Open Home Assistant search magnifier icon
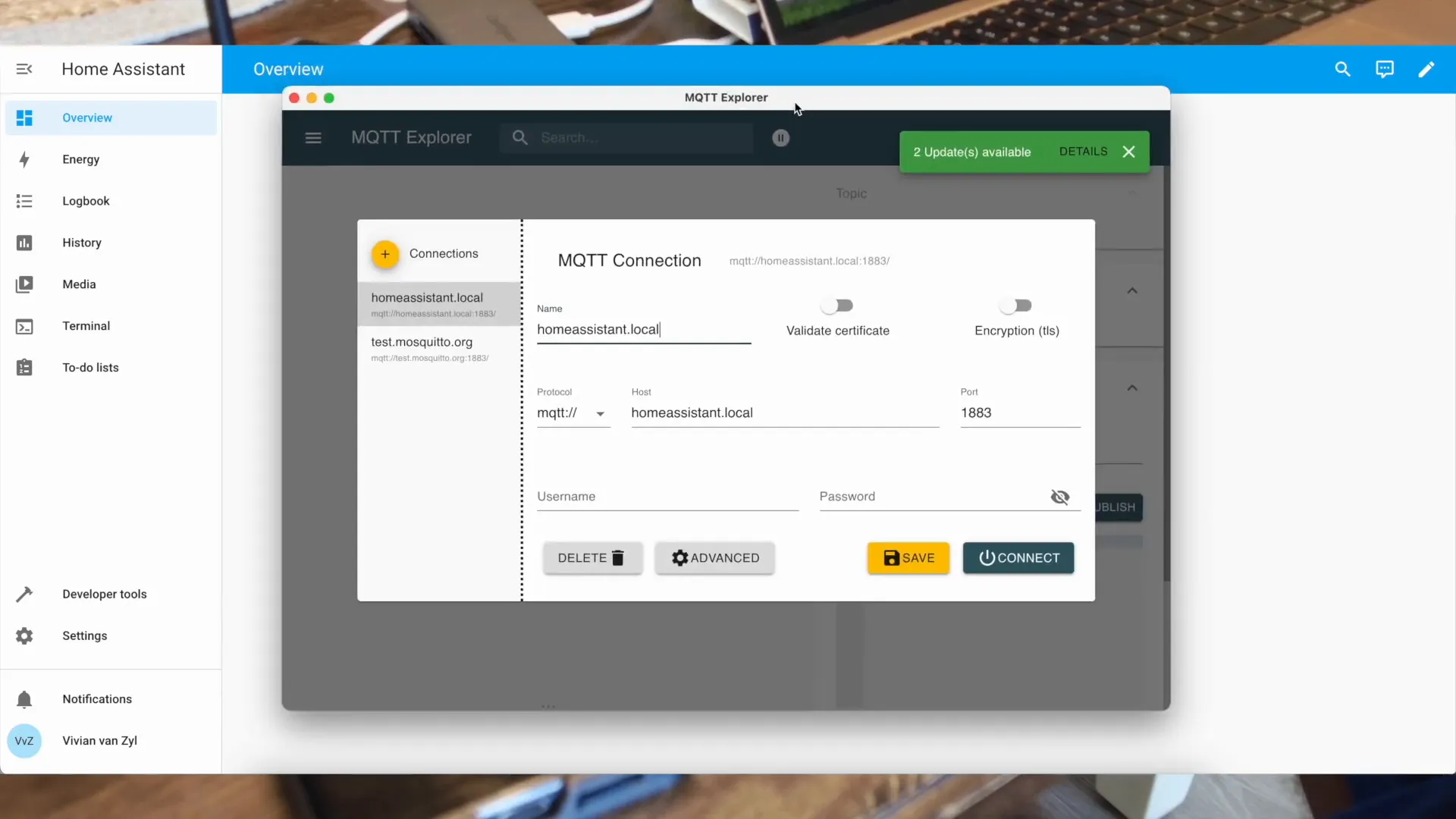 coord(1342,69)
